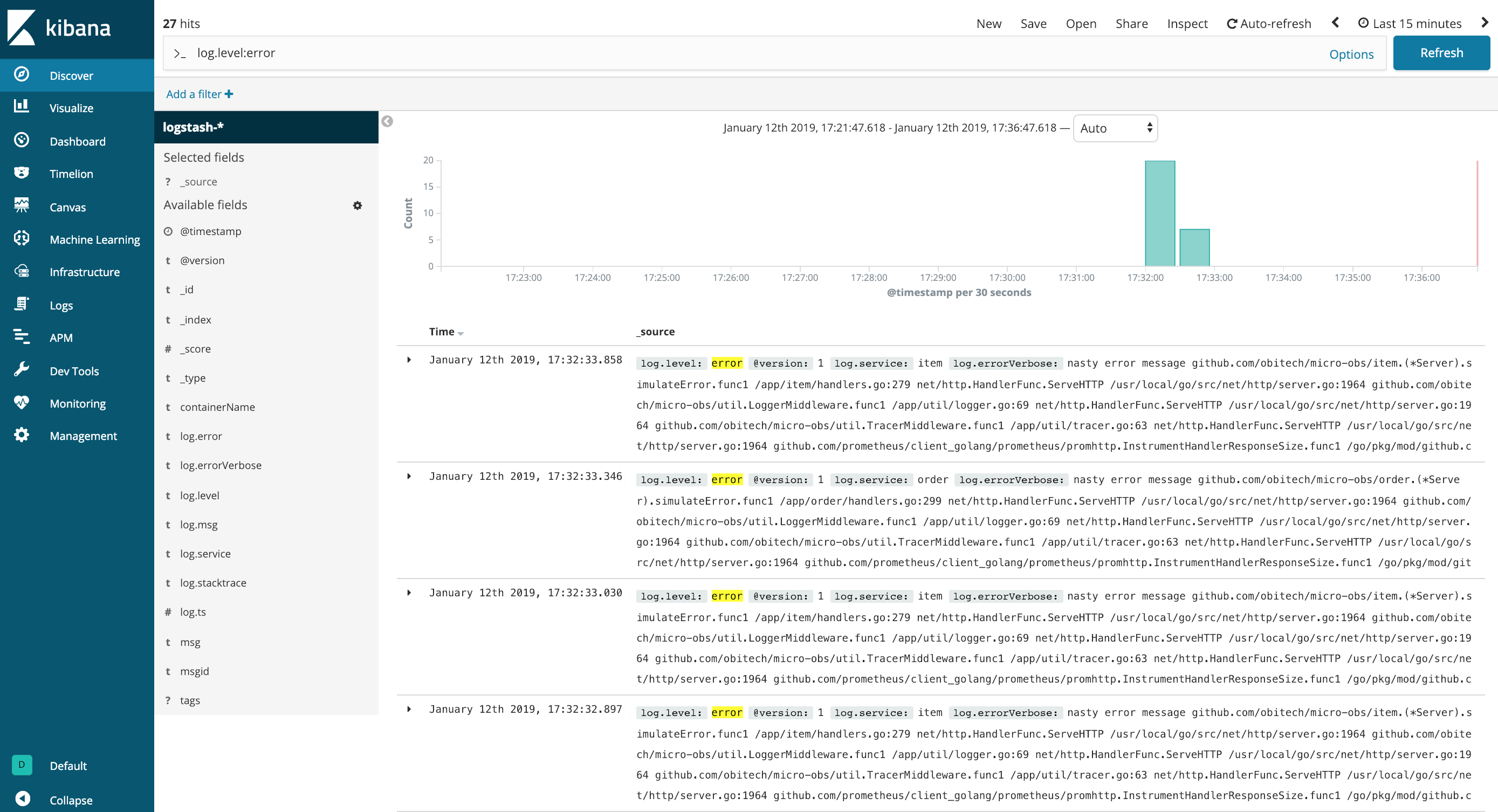Screen dimensions: 1498x812
Task: Click the log.level:error query input
Action: (x=756, y=53)
